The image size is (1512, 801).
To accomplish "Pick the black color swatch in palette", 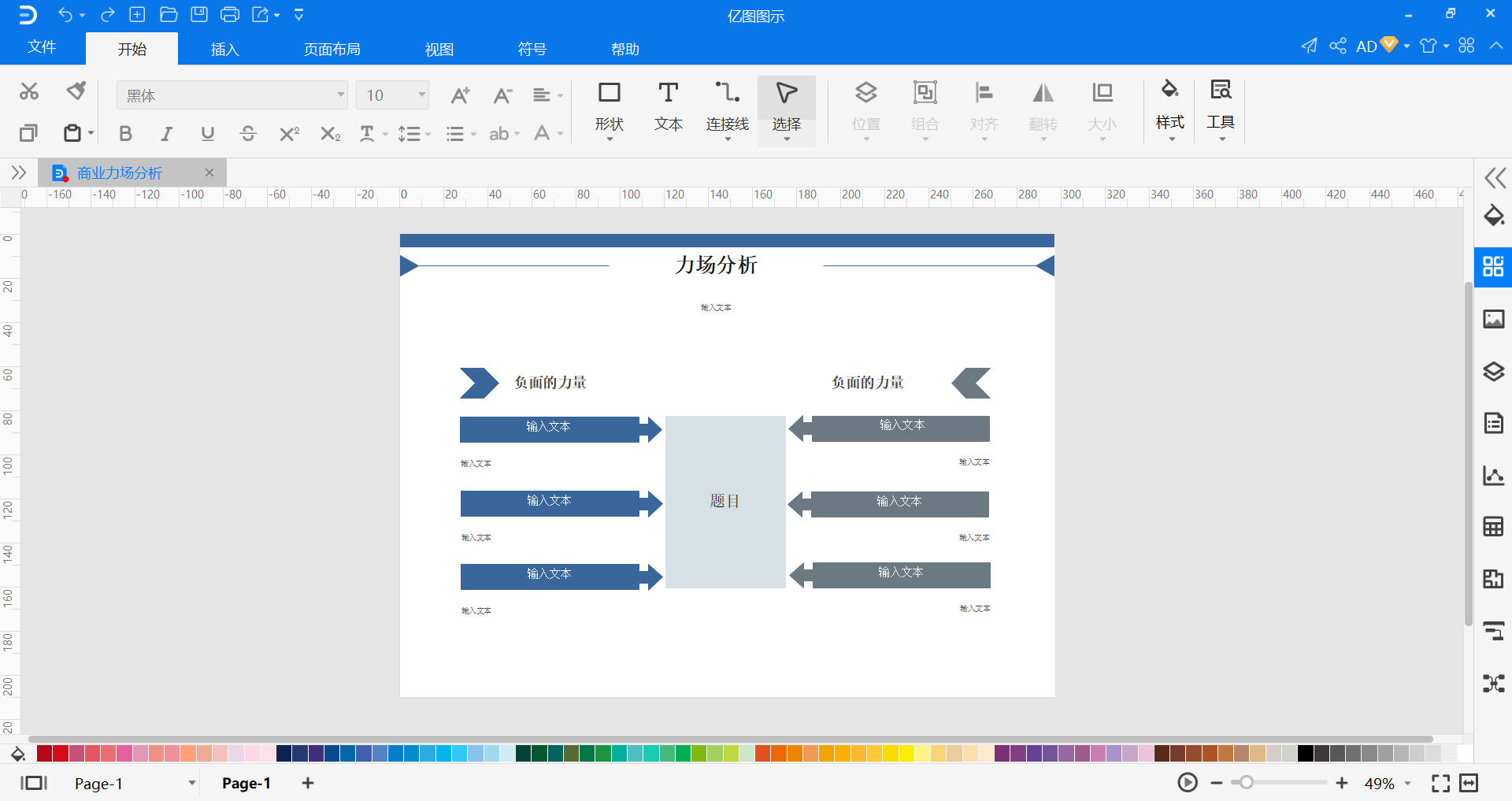I will point(1306,754).
